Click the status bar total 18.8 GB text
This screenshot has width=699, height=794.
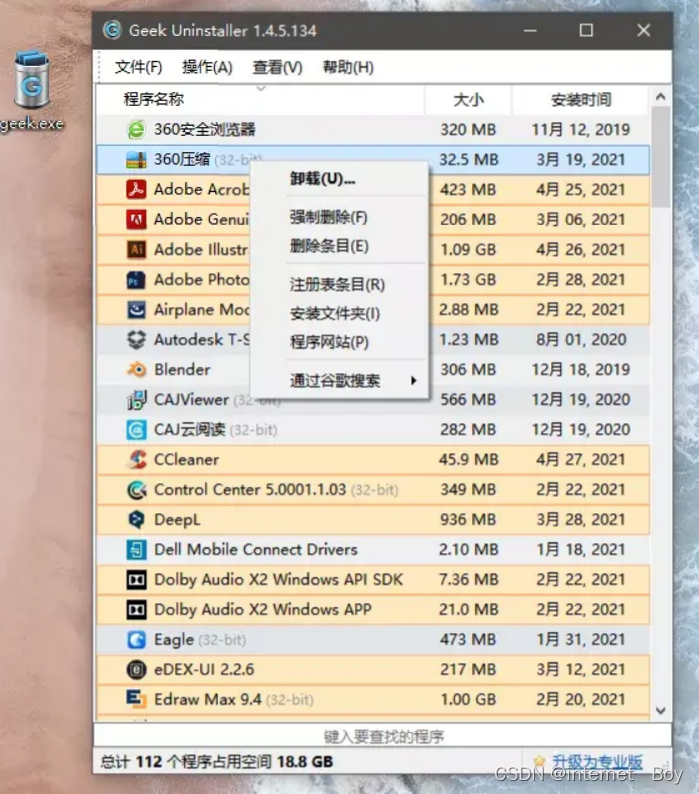[x=216, y=761]
